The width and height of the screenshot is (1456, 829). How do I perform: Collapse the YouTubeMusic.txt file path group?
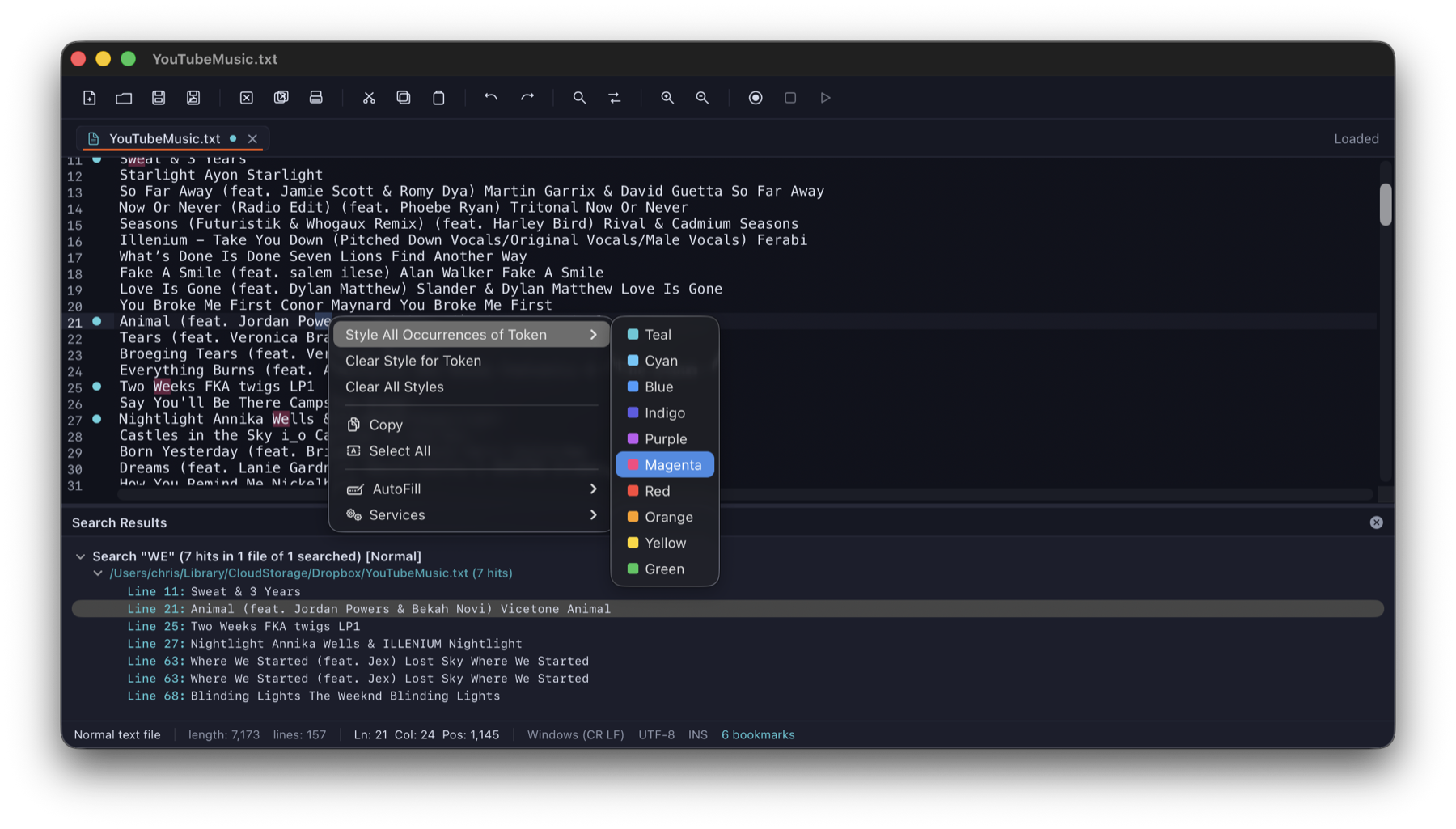(x=98, y=573)
